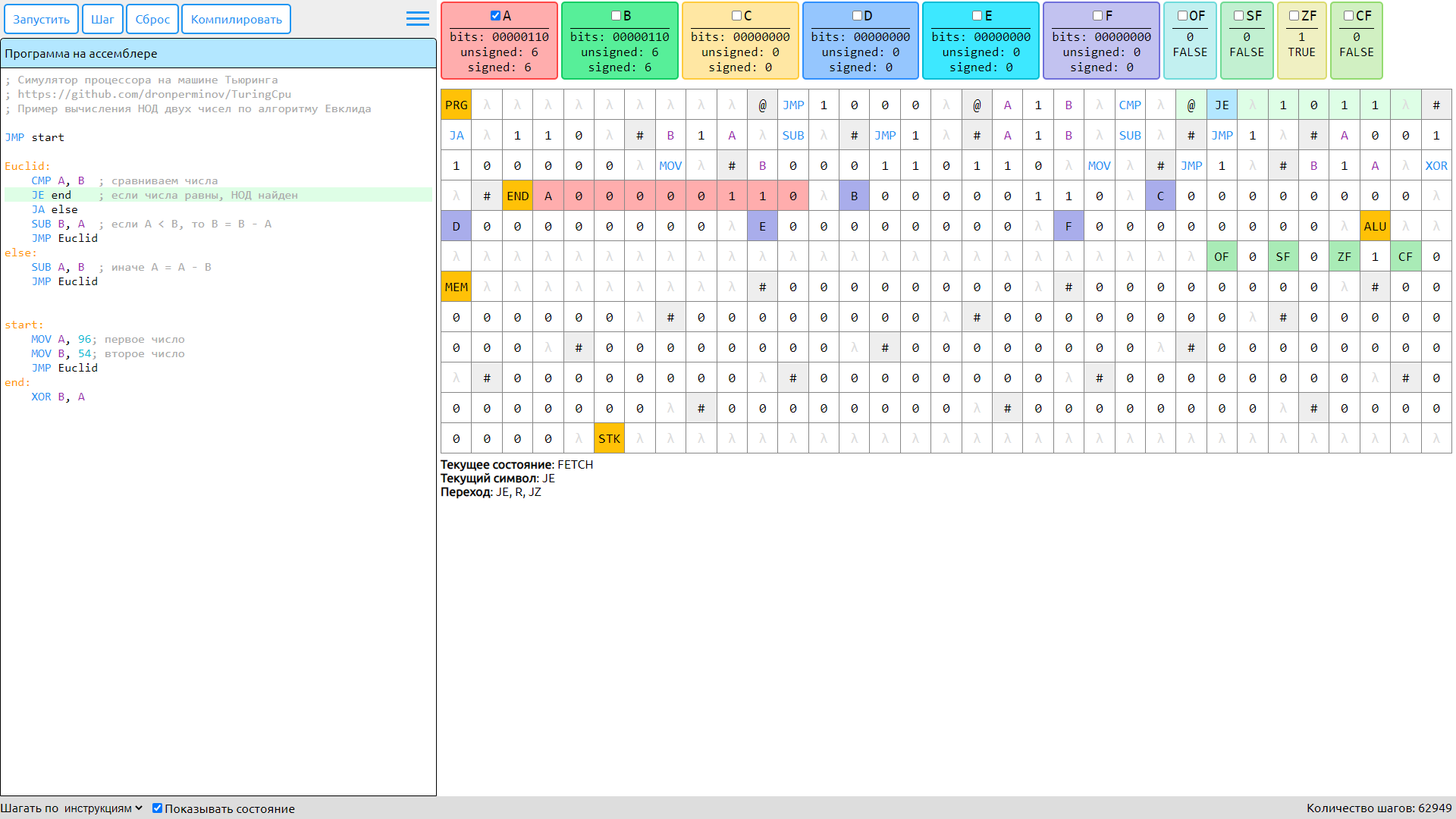Click the green ZF cell on tape
The width and height of the screenshot is (1456, 819).
[x=1344, y=257]
